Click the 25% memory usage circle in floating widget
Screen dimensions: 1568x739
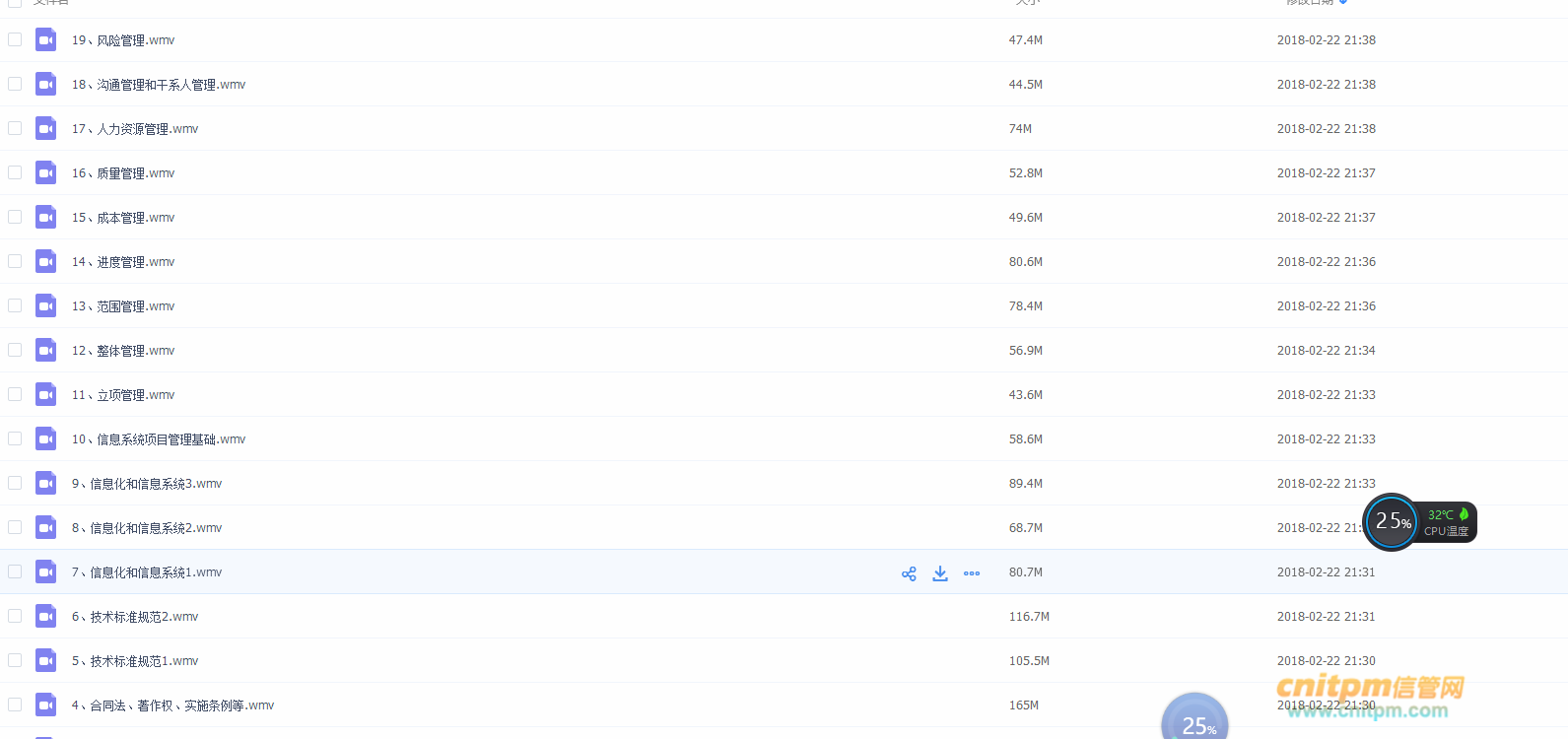pyautogui.click(x=1392, y=521)
